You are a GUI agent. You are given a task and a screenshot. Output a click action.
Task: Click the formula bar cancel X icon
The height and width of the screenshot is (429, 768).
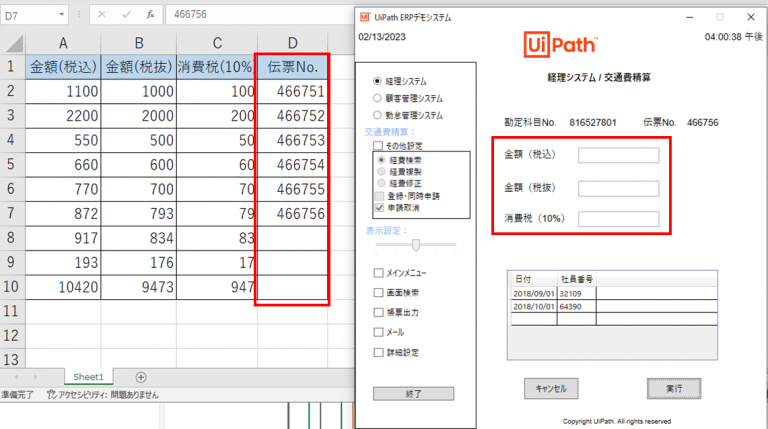[x=101, y=15]
